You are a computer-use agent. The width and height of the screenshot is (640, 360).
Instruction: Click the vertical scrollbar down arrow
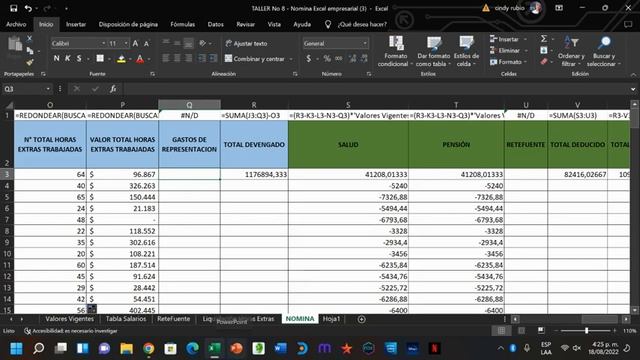coord(634,310)
